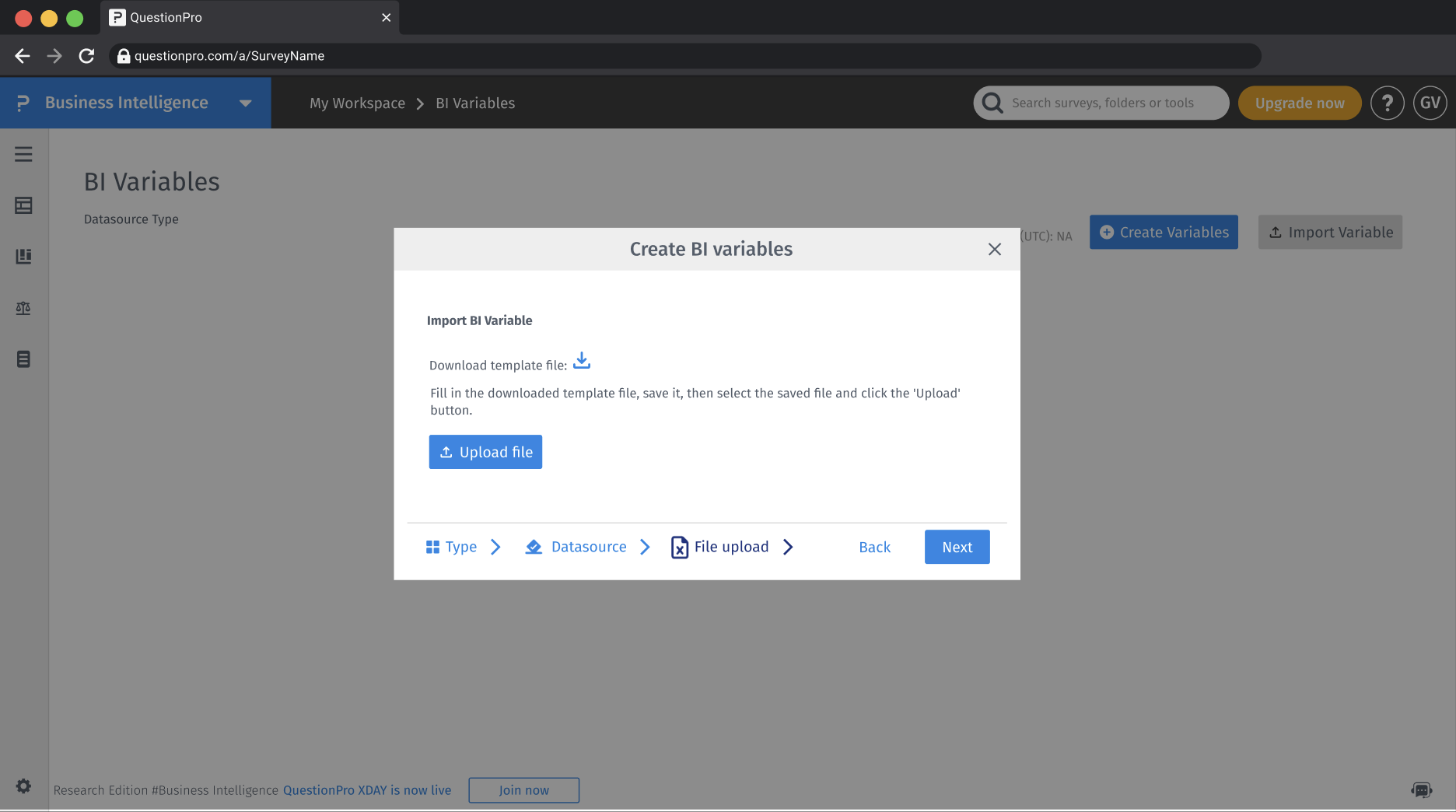This screenshot has width=1456, height=812.
Task: Click the Next button in the dialog
Action: [957, 547]
